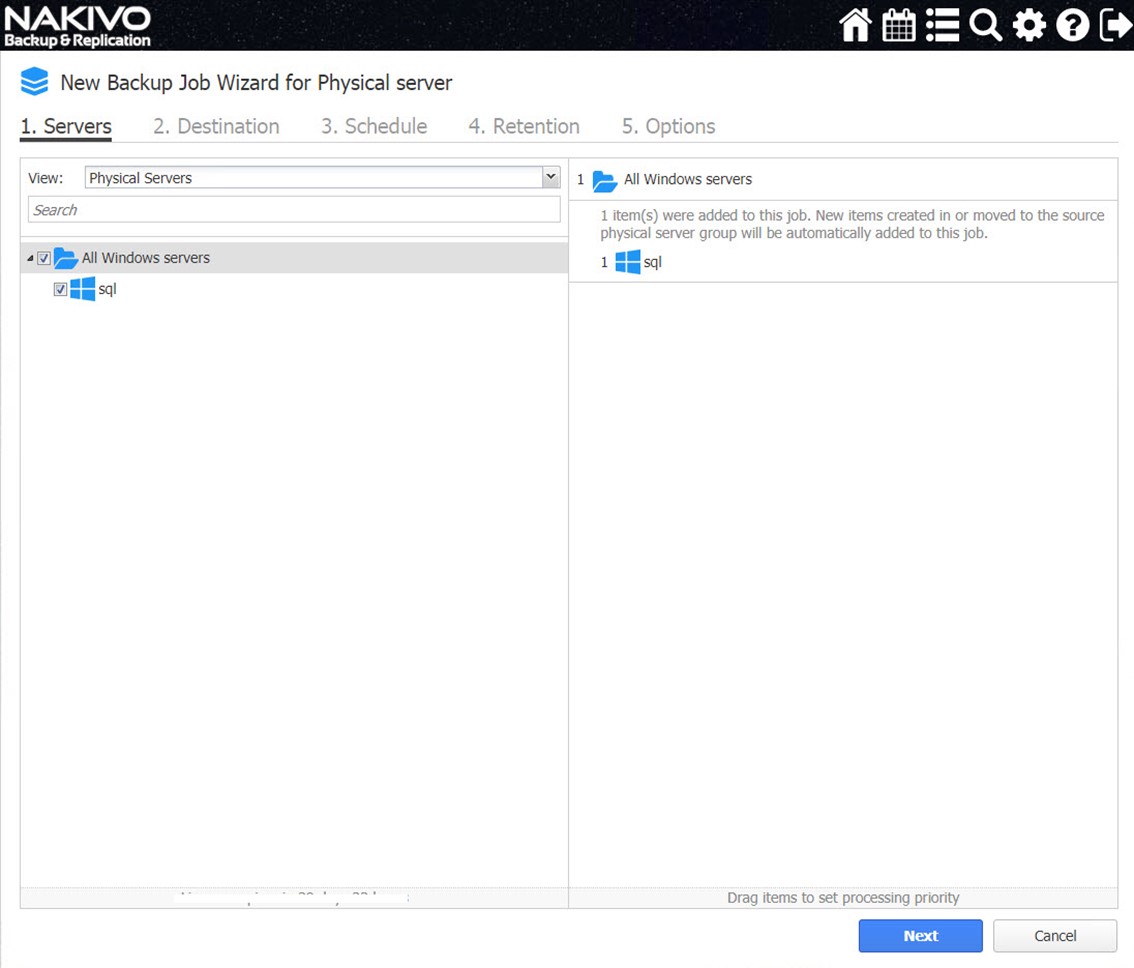Click the Physical Servers view combo box
The image size is (1134, 968).
click(x=323, y=177)
